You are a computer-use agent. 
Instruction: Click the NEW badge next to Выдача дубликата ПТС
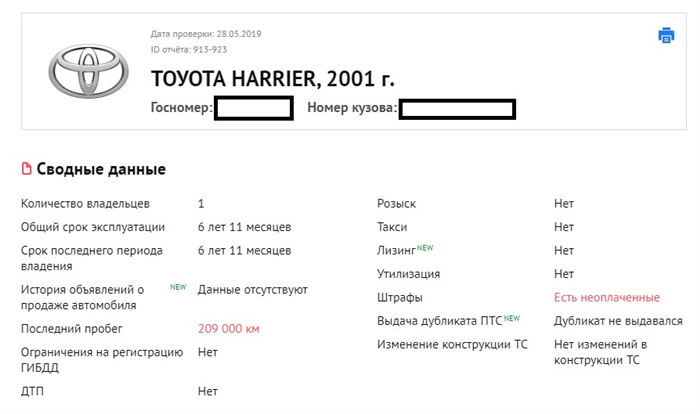512,318
